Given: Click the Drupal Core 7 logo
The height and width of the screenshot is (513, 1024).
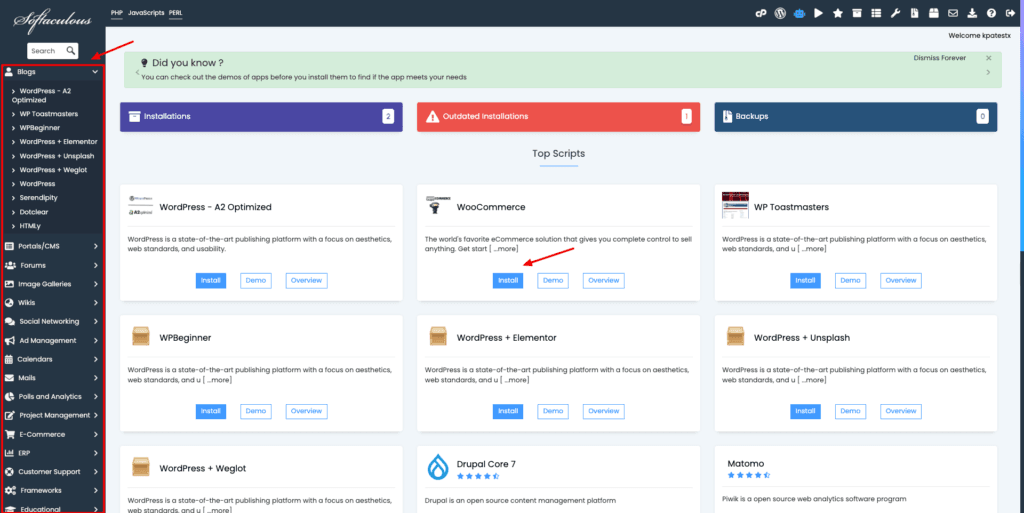Looking at the screenshot, I should click(x=438, y=467).
